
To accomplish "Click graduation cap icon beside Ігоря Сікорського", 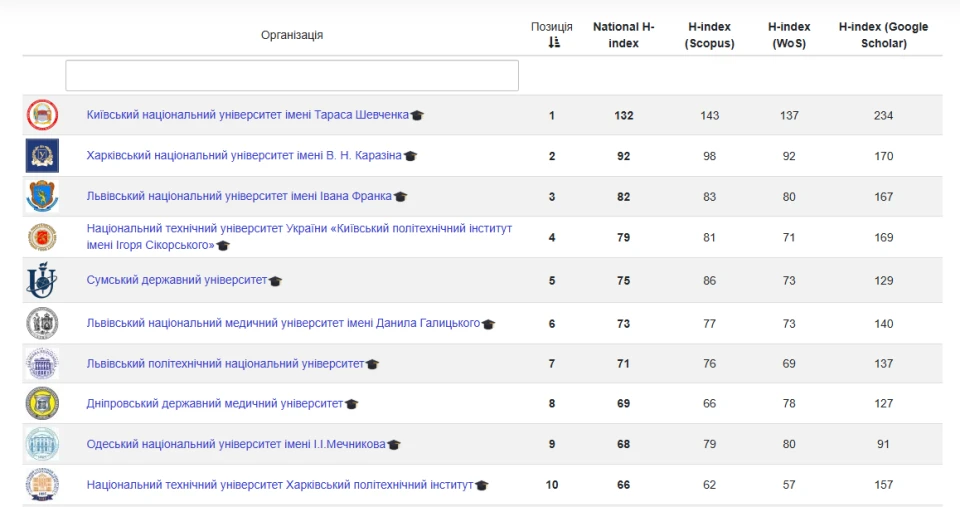I will (223, 246).
